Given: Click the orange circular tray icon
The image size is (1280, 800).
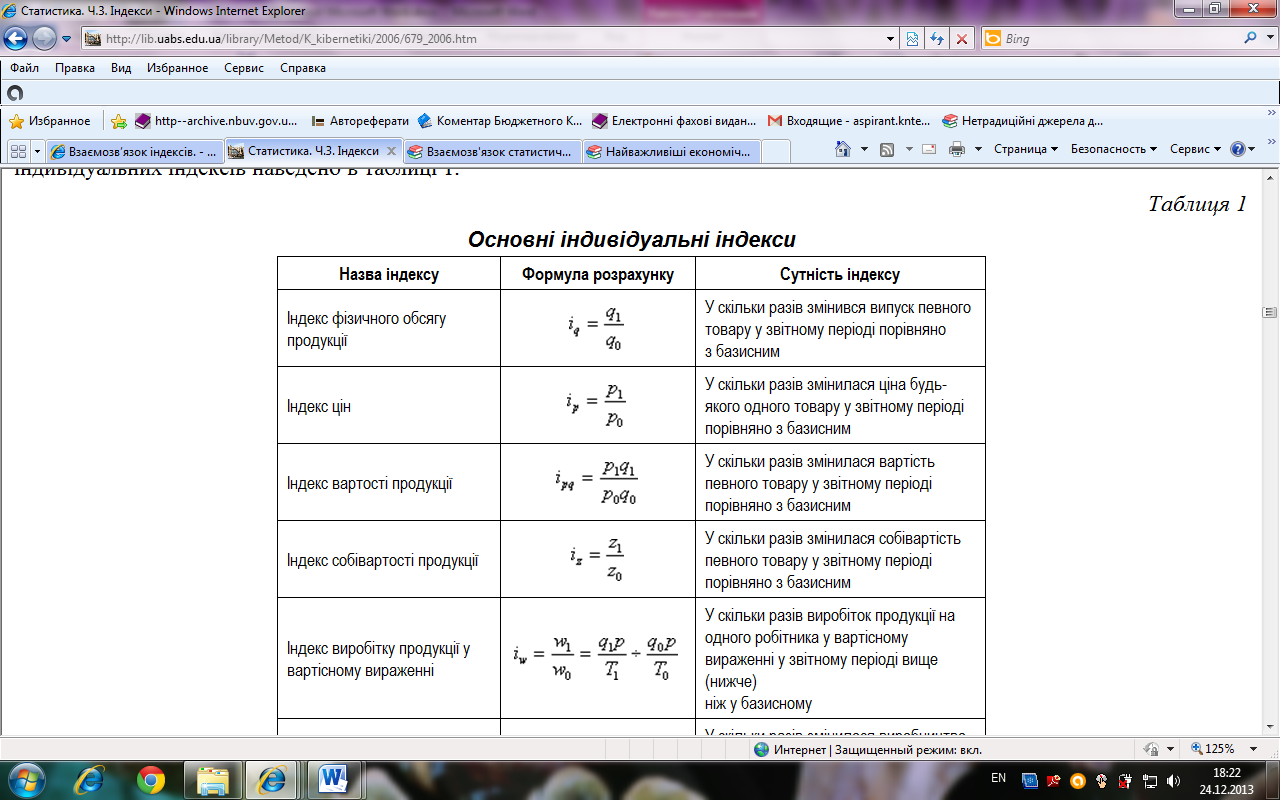Looking at the screenshot, I should tap(1078, 780).
